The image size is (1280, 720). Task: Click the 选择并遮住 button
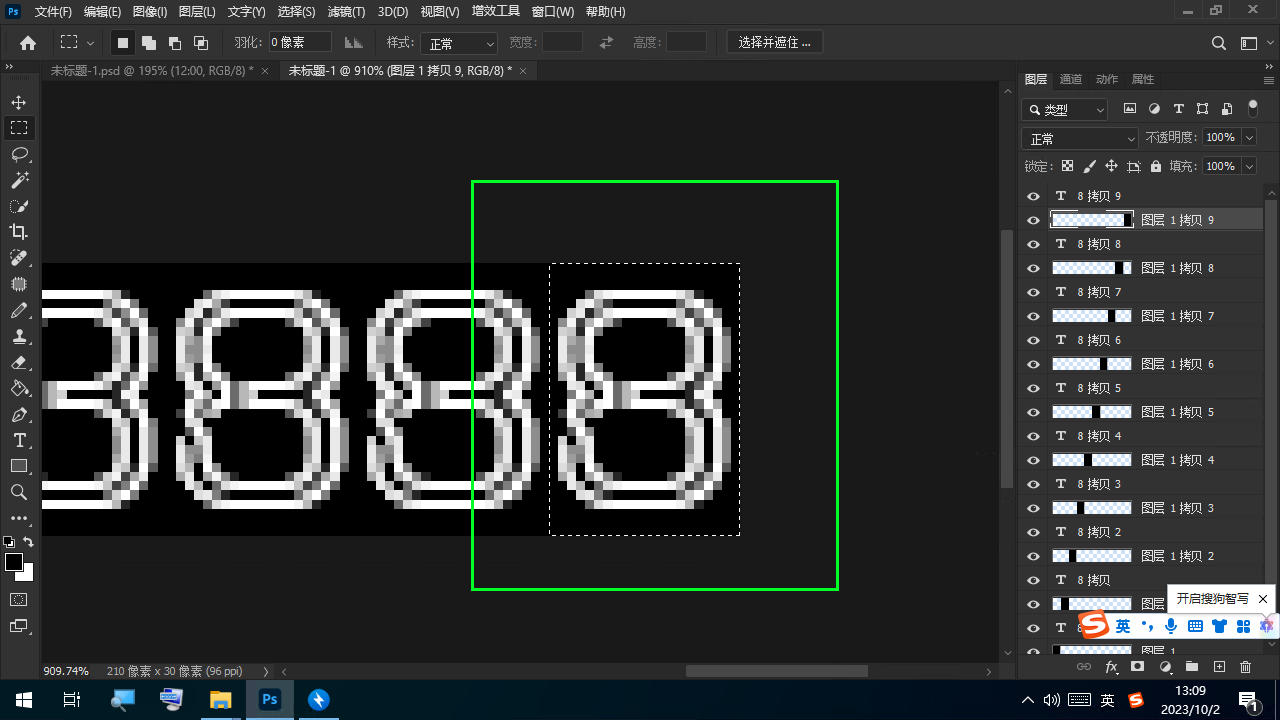click(775, 42)
